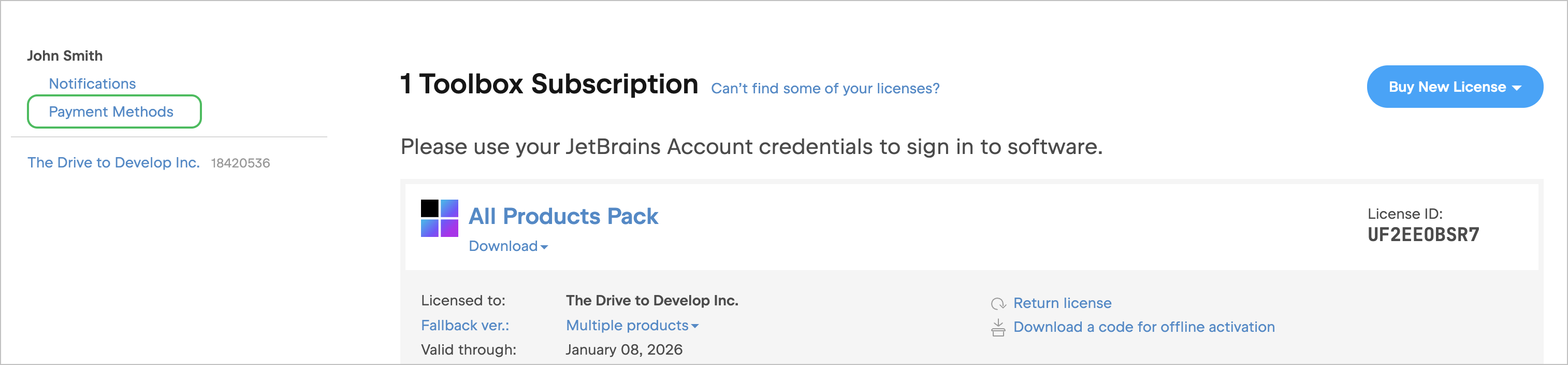Expand the Multiple products fallback dropdown
1568x365 pixels.
pyautogui.click(x=632, y=326)
